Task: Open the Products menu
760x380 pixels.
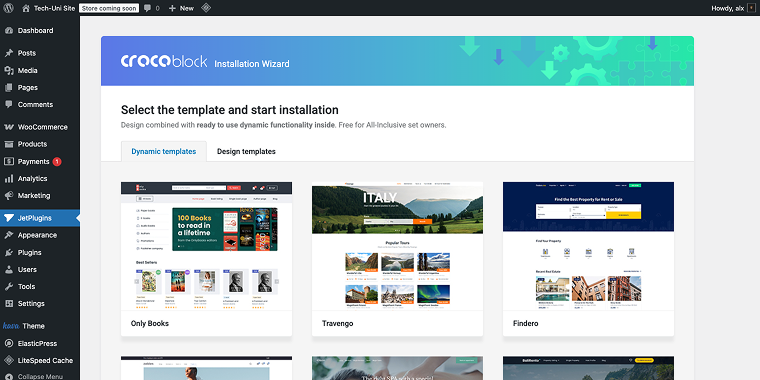Action: [40, 144]
